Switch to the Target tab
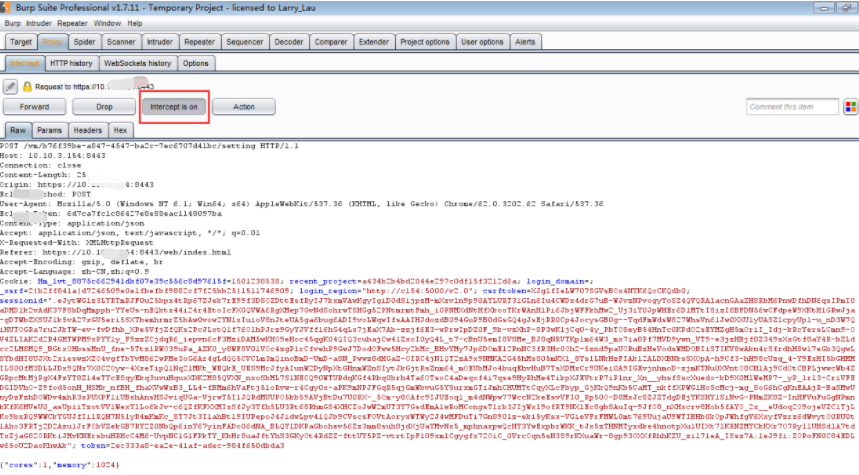The height and width of the screenshot is (475, 859). [x=21, y=42]
